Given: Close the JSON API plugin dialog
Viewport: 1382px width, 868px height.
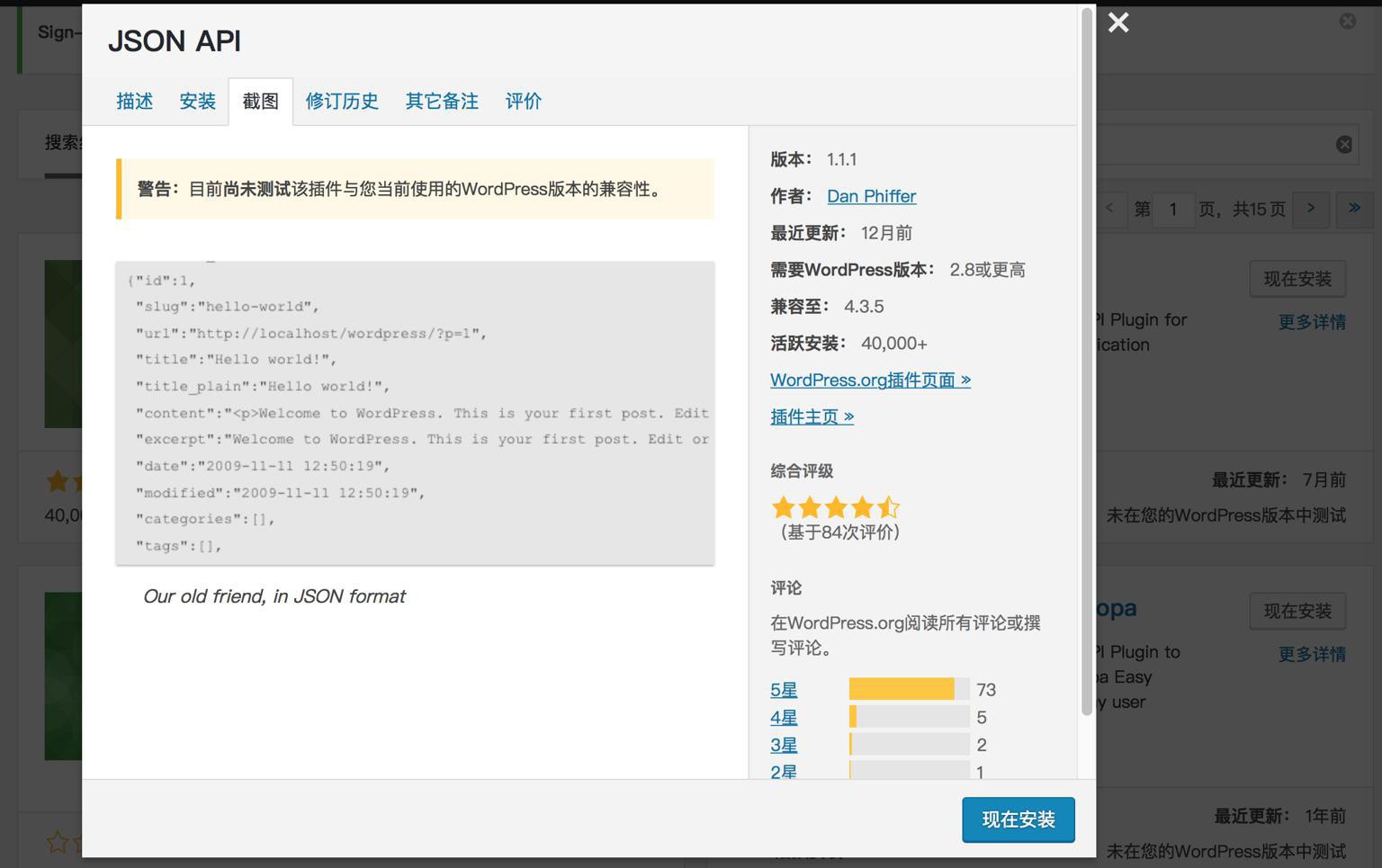Looking at the screenshot, I should pos(1118,22).
